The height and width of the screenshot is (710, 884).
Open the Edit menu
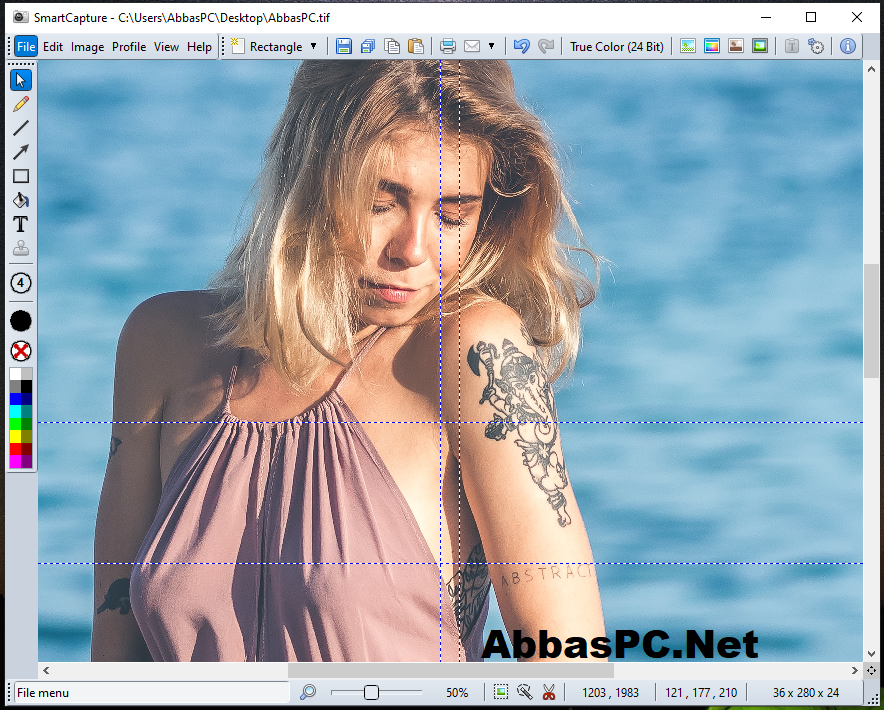click(53, 47)
